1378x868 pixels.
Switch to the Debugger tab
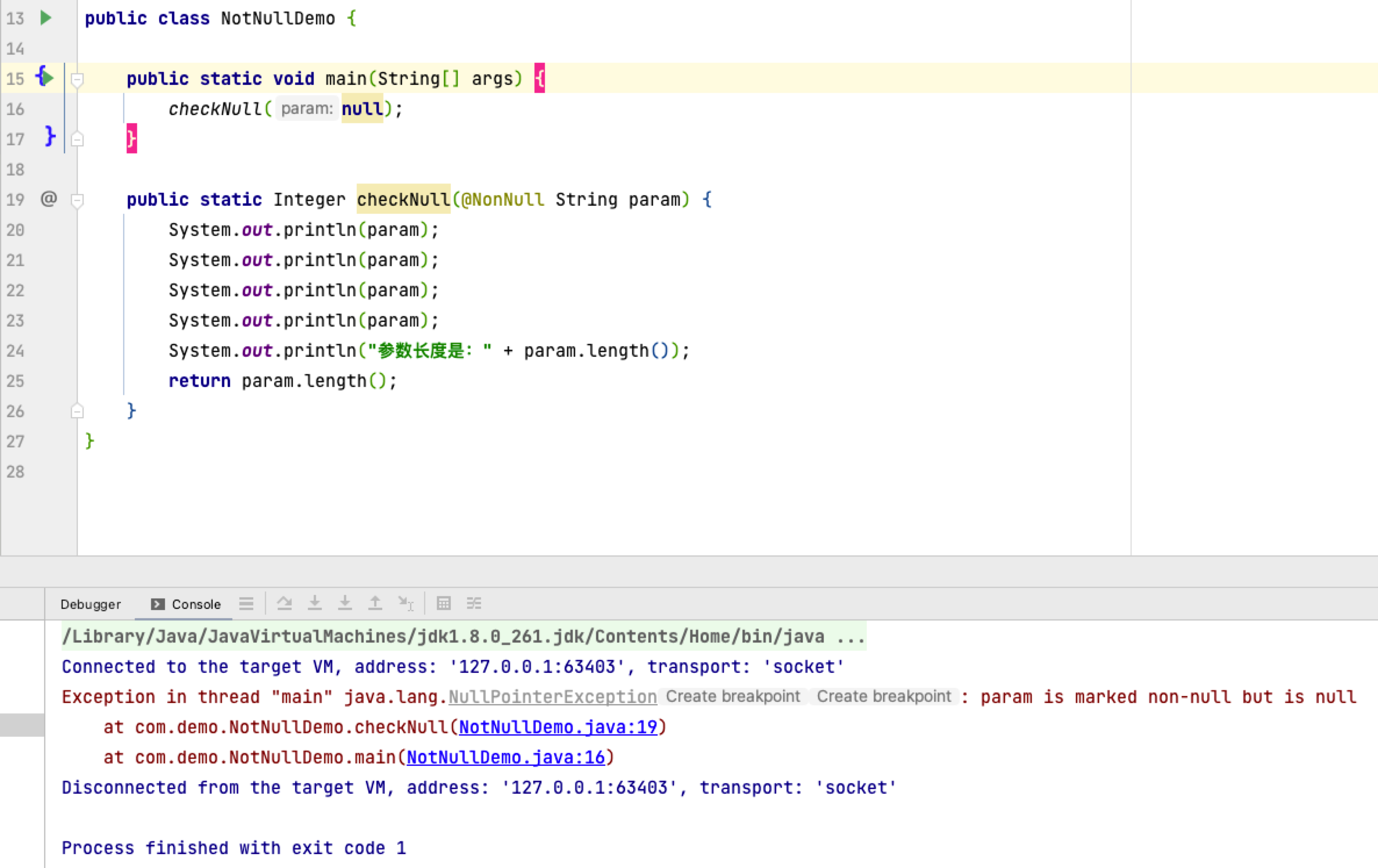coord(91,604)
